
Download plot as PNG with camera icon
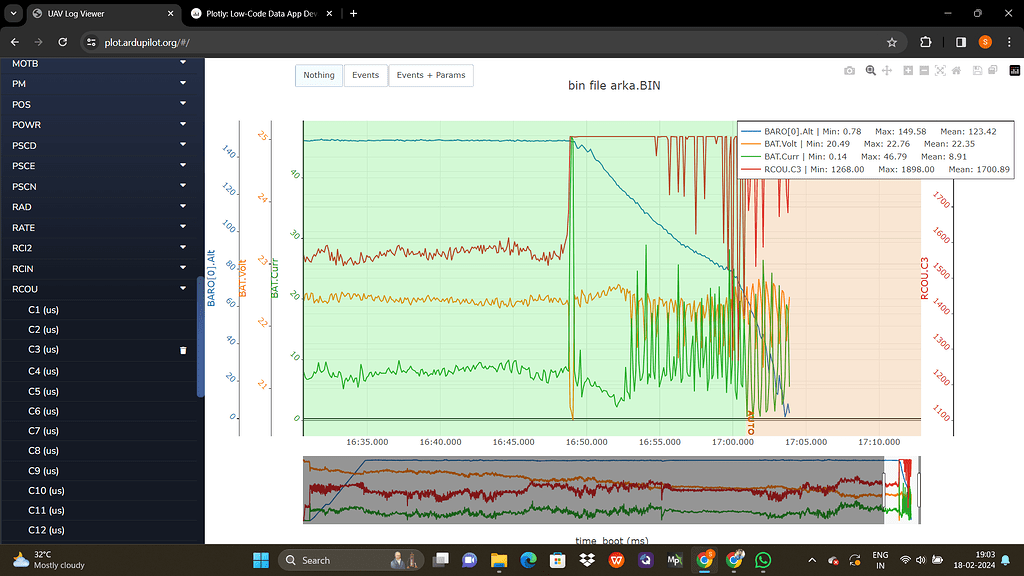[849, 71]
